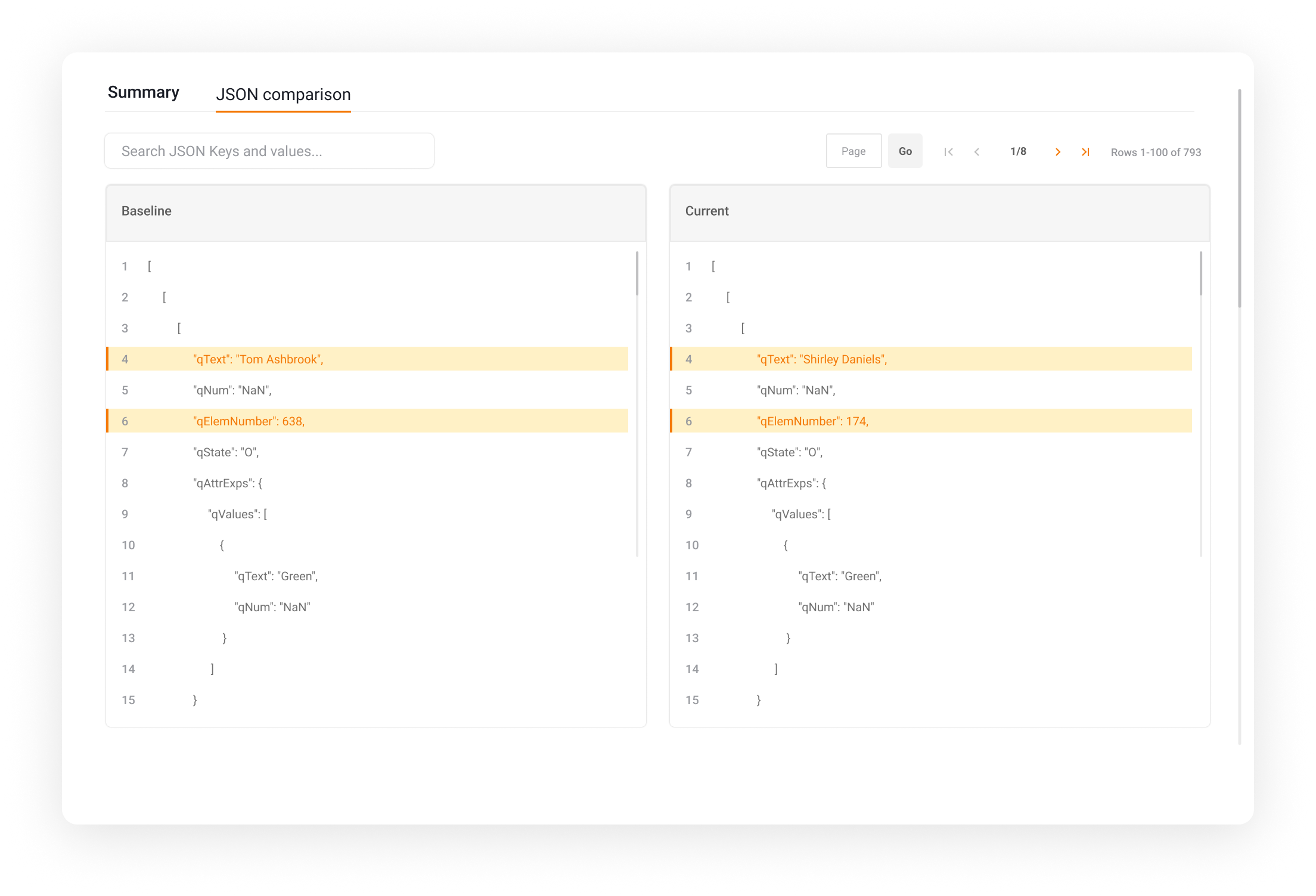This screenshot has width=1316, height=896.
Task: Click qAttrExps line 8 in Baseline
Action: (x=228, y=483)
